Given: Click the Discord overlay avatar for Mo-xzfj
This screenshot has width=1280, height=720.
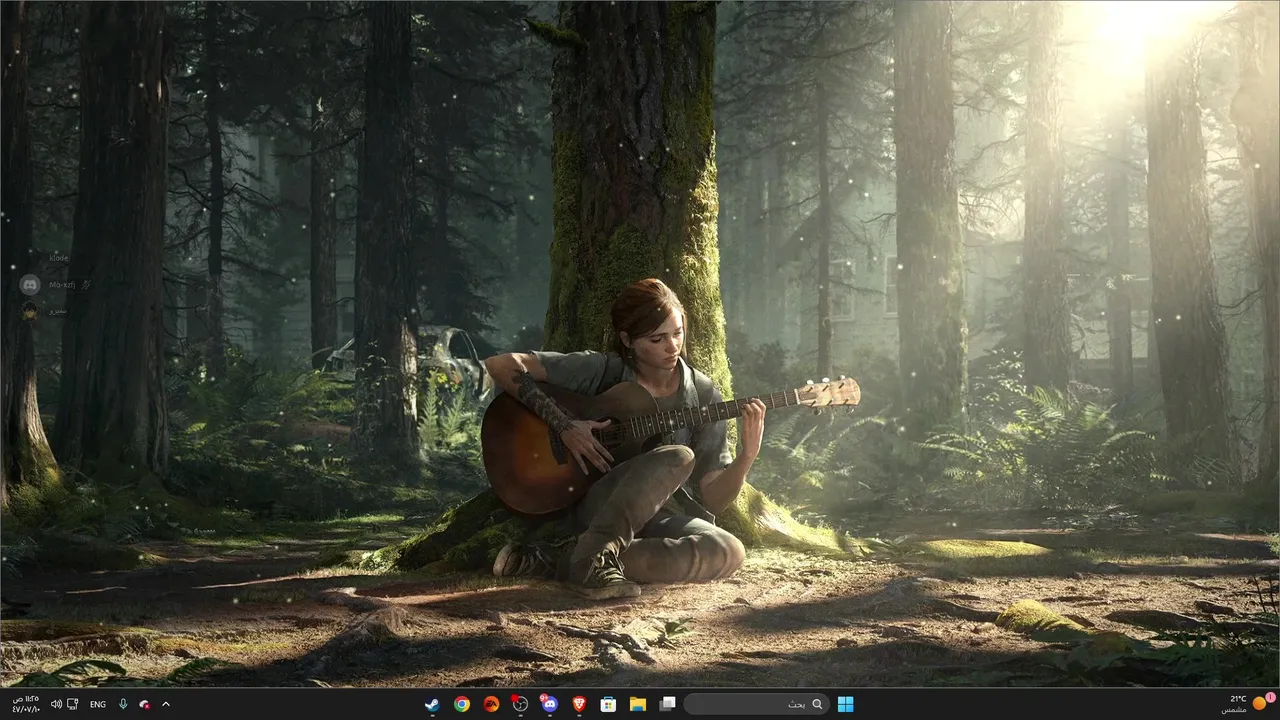Looking at the screenshot, I should pos(29,284).
